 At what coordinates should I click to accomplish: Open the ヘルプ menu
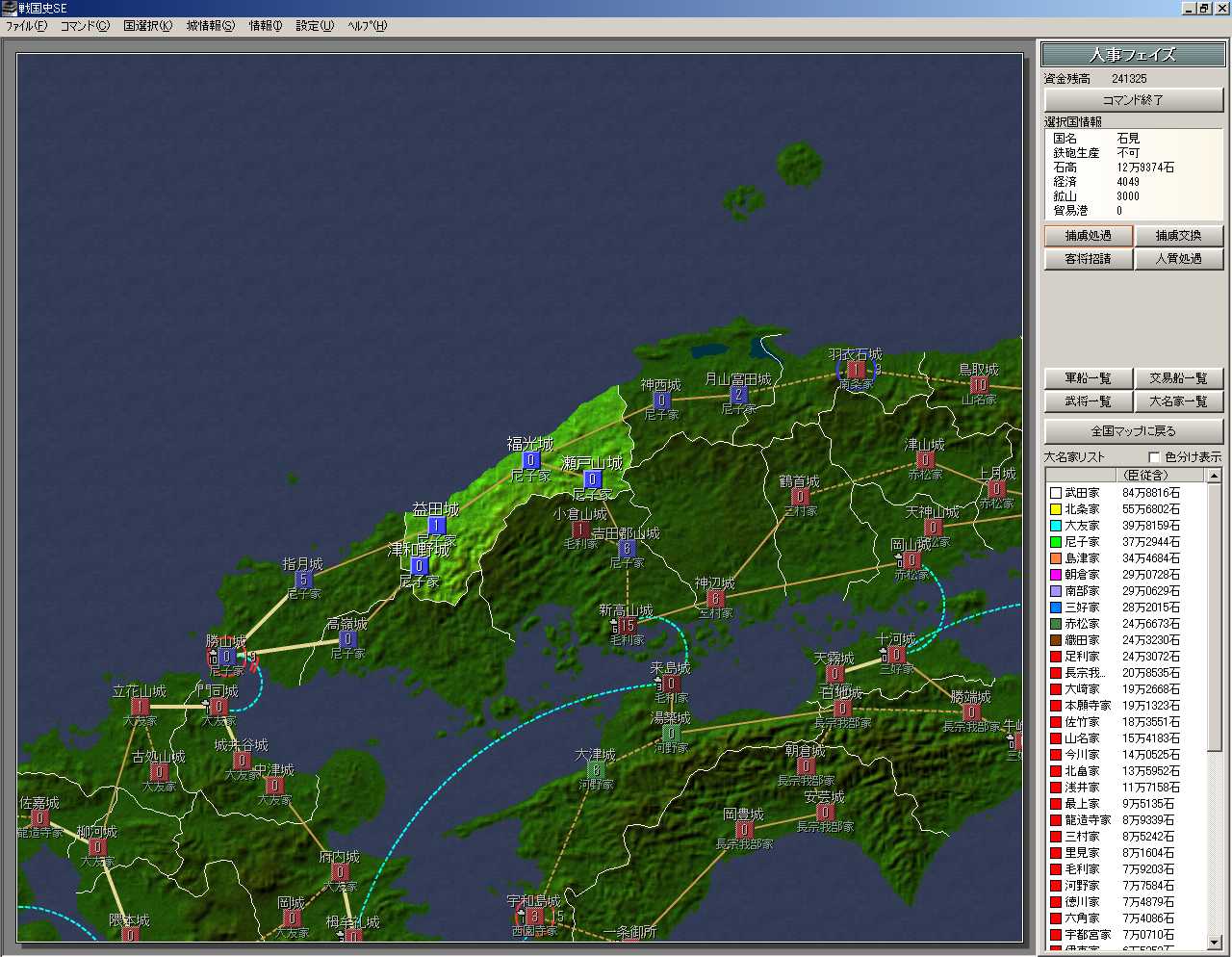pos(368,26)
